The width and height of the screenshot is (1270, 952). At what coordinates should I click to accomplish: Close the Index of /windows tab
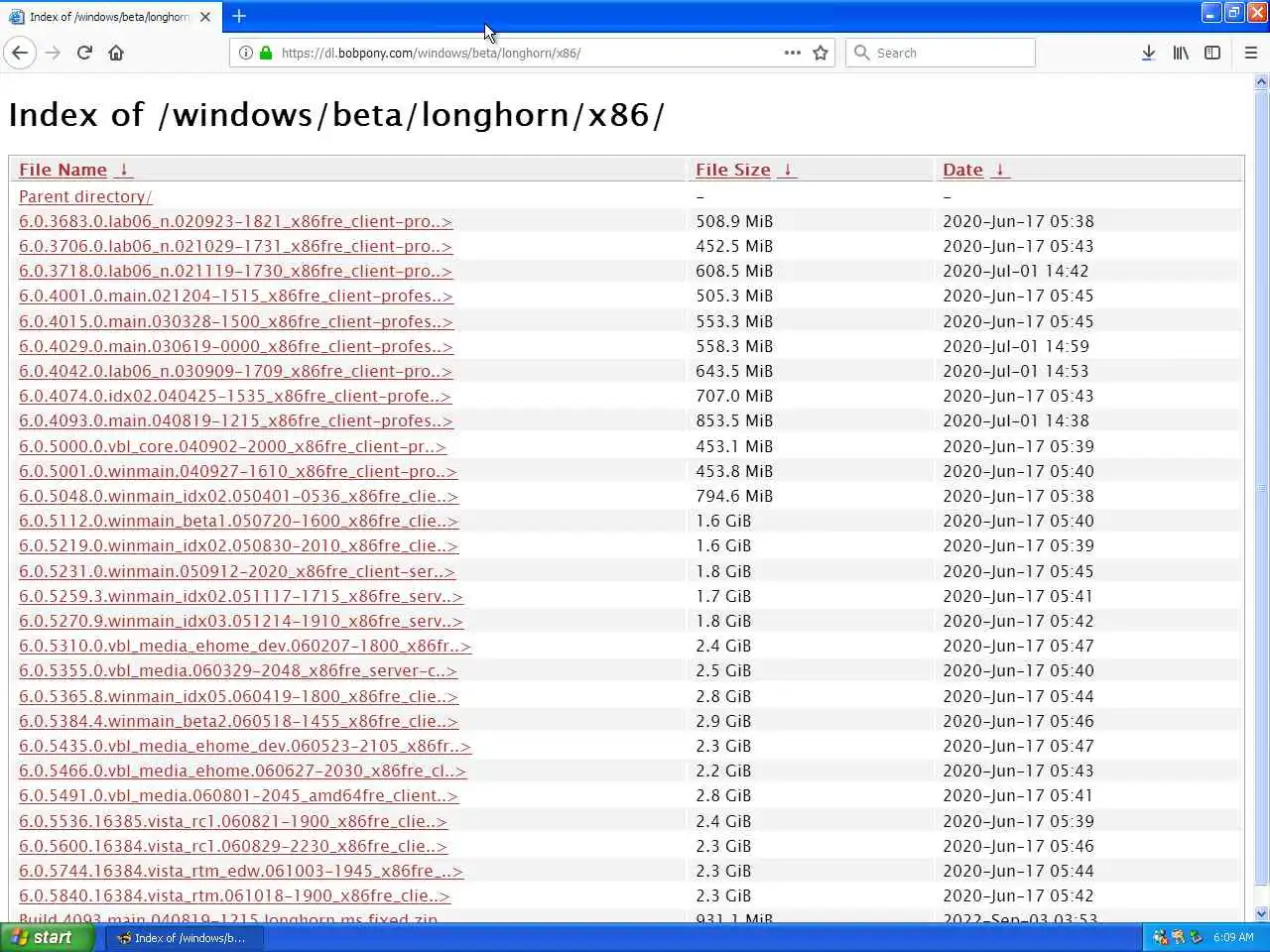point(205,17)
